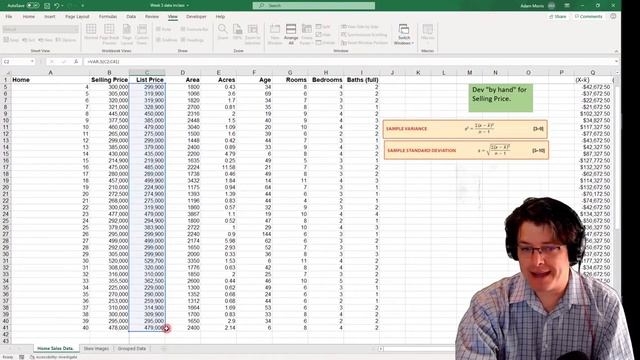Click the macro recording icon in status bar
The image size is (640, 360).
click(x=21, y=357)
